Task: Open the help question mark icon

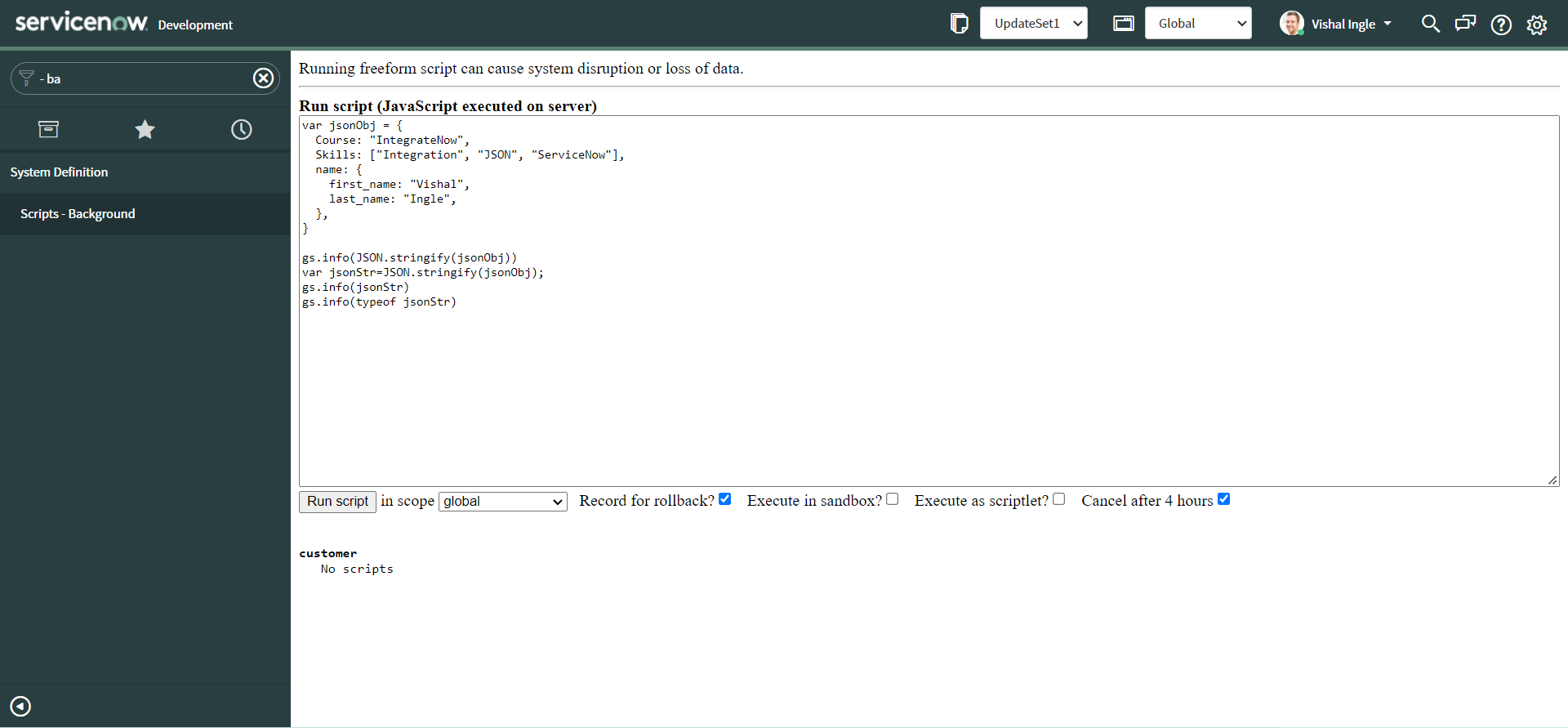Action: coord(1501,25)
